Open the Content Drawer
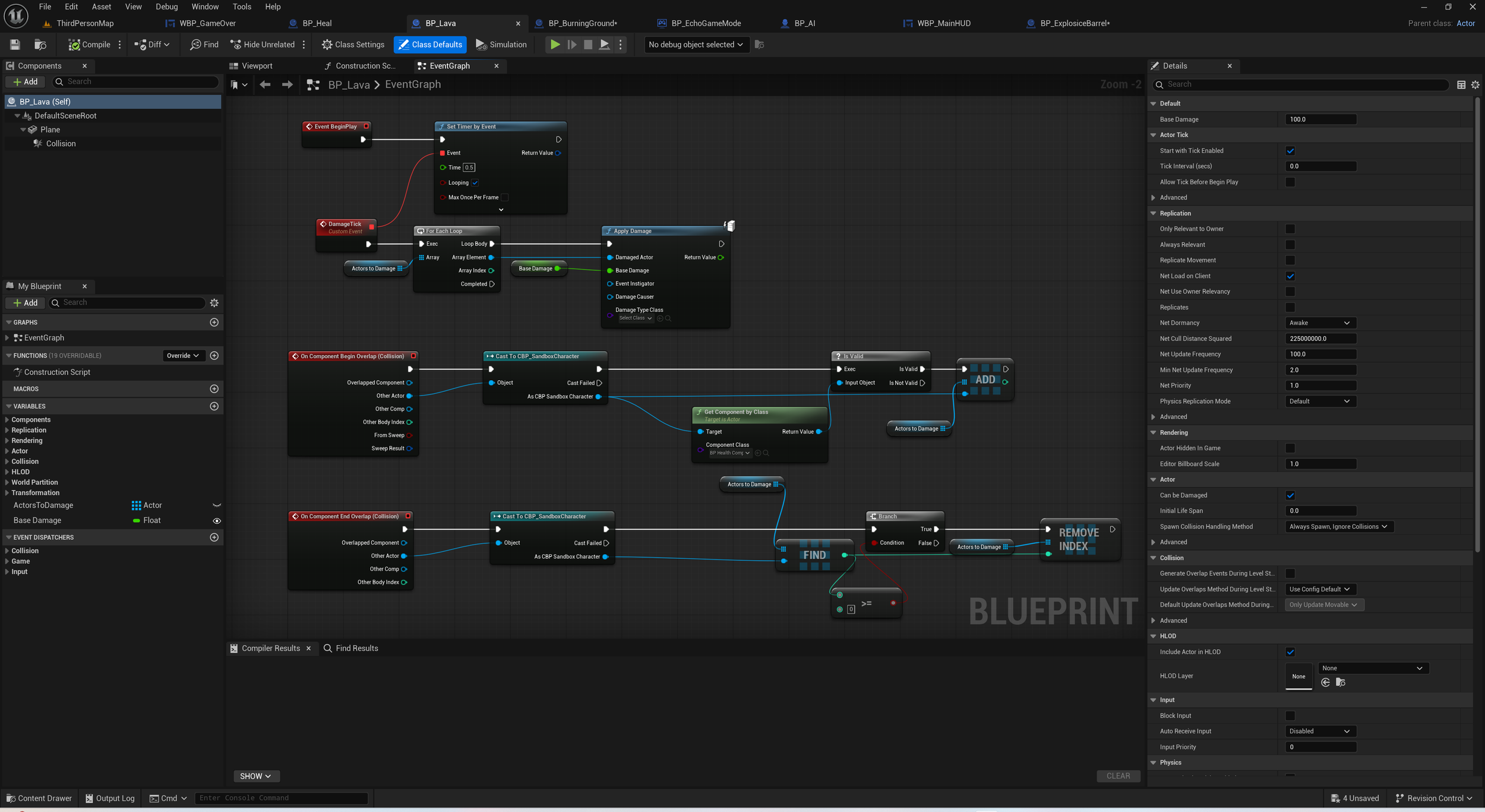1485x812 pixels. coord(39,798)
